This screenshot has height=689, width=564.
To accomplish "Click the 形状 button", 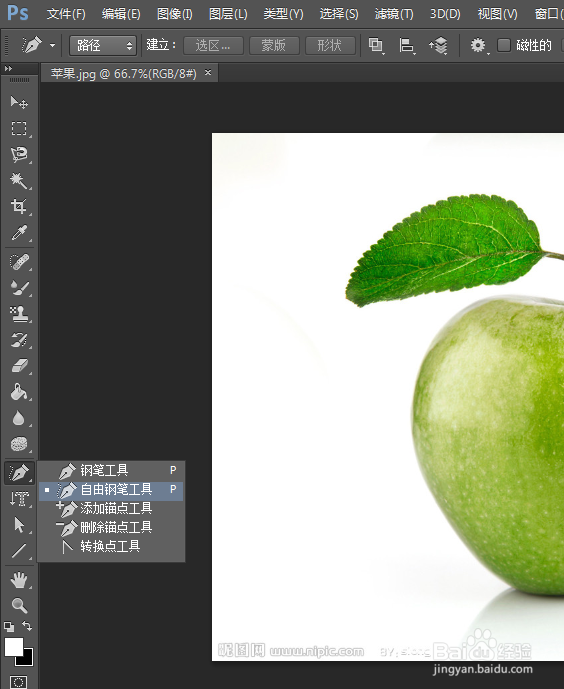I will pyautogui.click(x=330, y=45).
